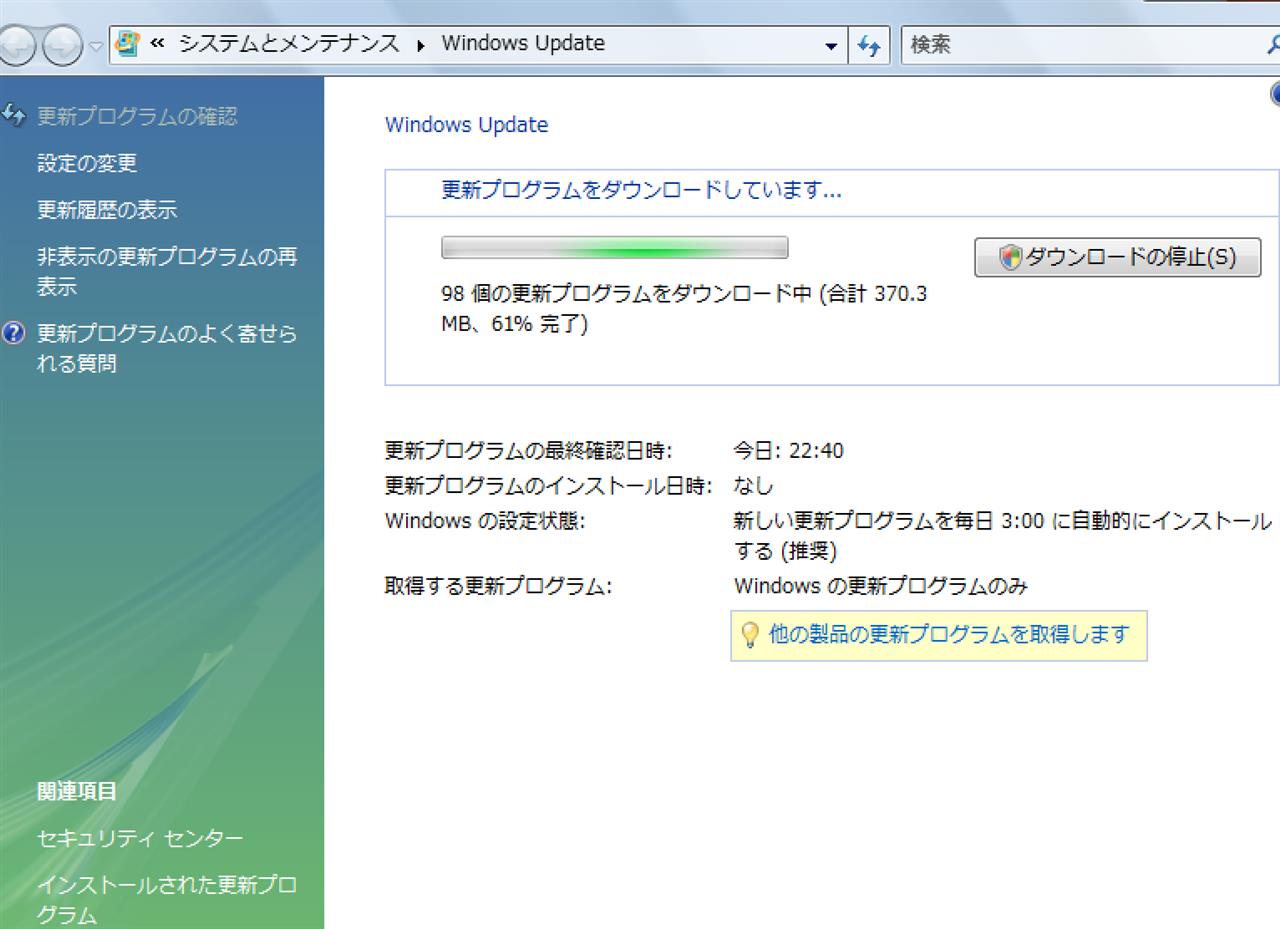
Task: Click the shield icon on stop download button
Action: [x=1010, y=258]
